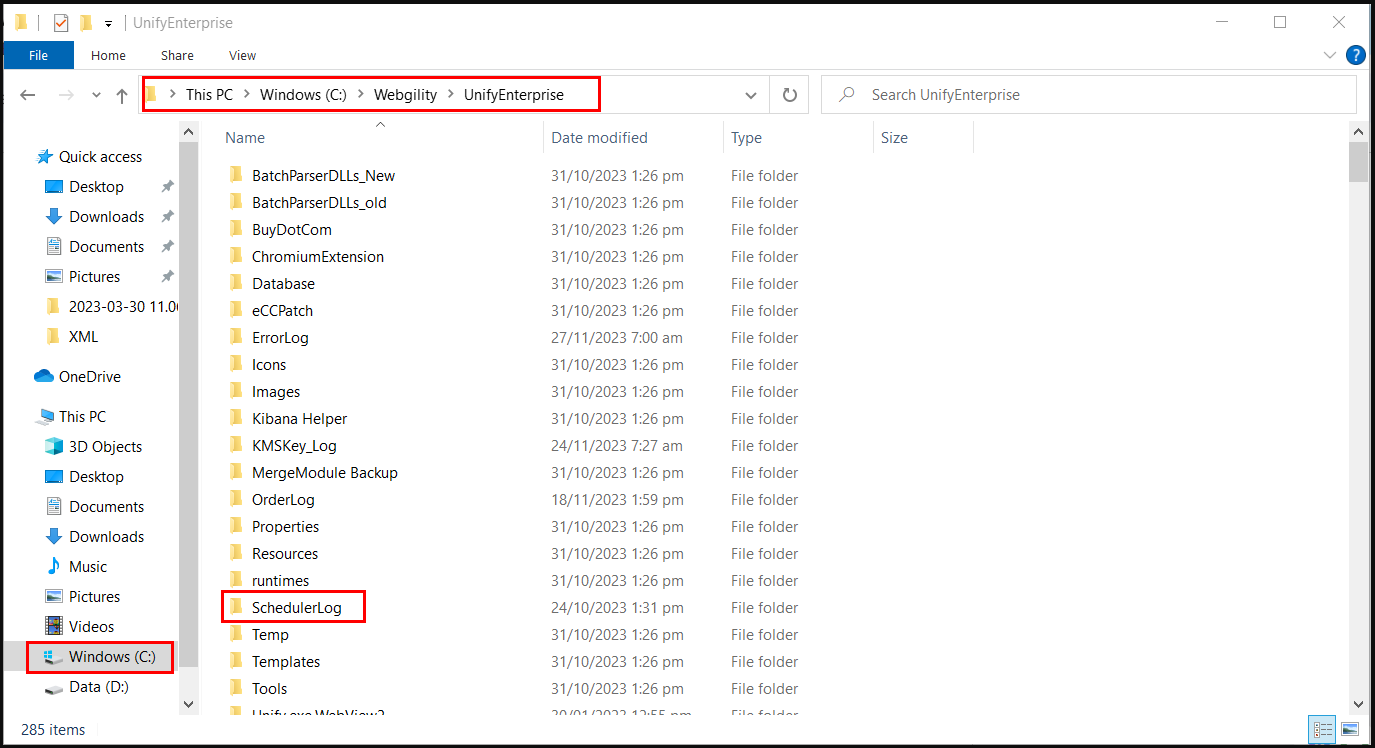Screen dimensions: 1375x748
Task: Expand the address bar history dropdown
Action: pos(751,95)
